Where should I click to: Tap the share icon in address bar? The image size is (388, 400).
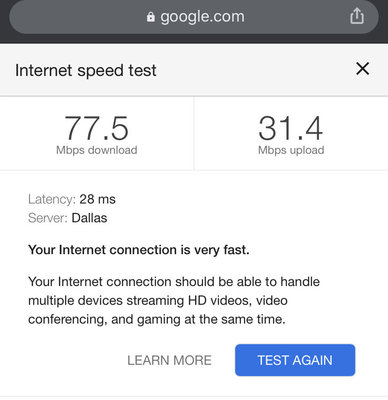point(357,16)
